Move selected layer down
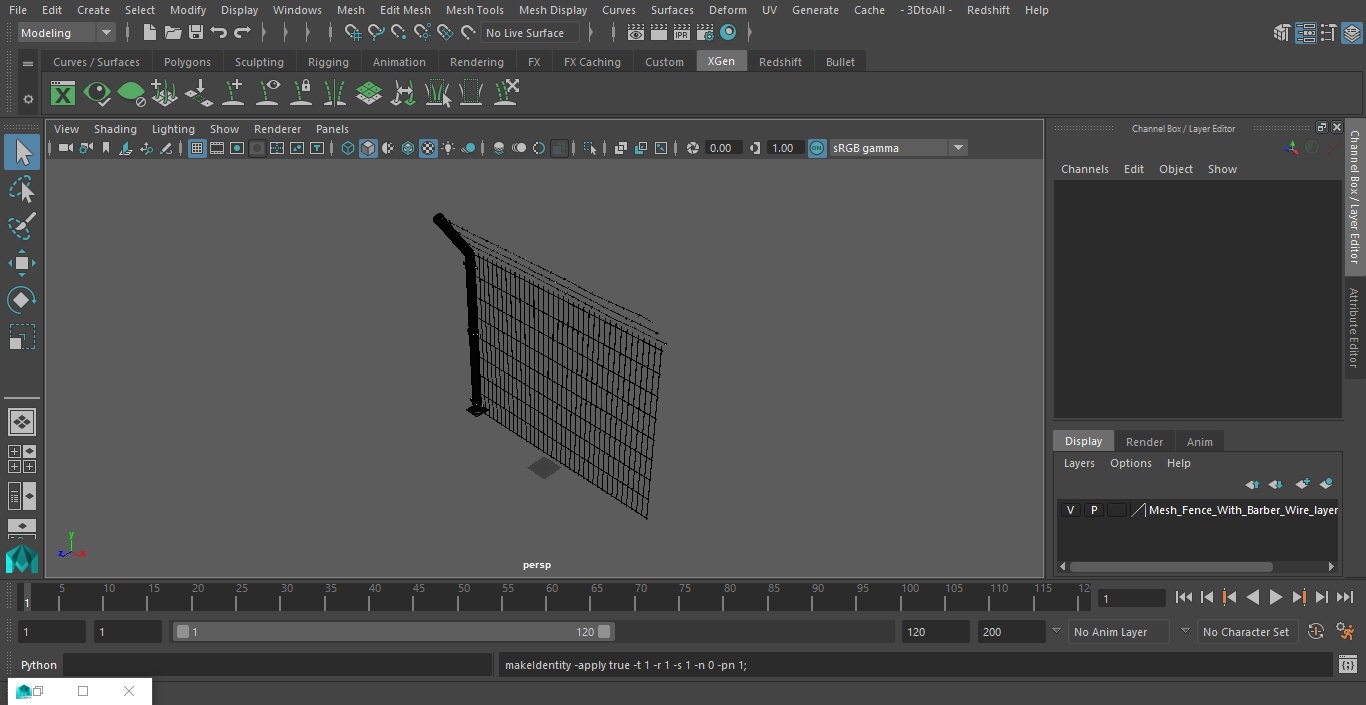The width and height of the screenshot is (1366, 705). [1276, 484]
